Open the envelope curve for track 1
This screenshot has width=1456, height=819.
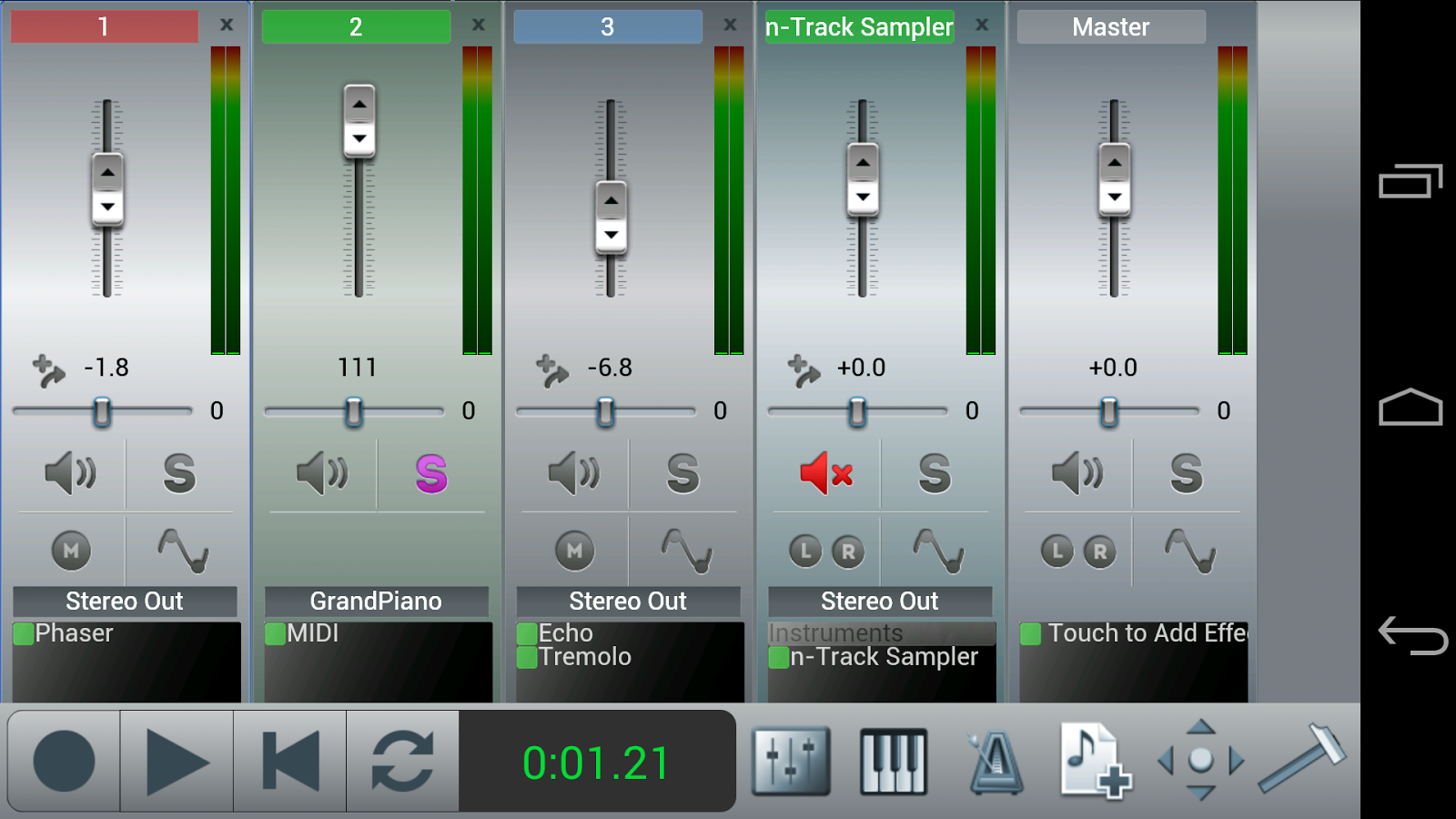pos(183,551)
